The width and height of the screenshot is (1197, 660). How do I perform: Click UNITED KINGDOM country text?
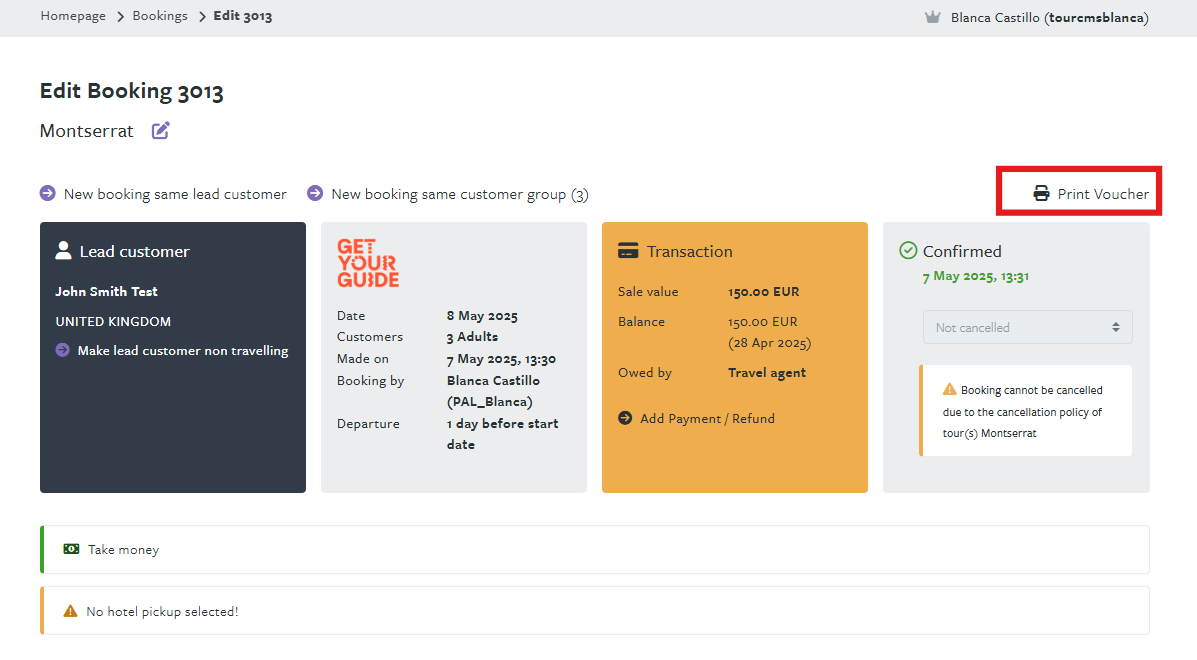click(x=113, y=321)
